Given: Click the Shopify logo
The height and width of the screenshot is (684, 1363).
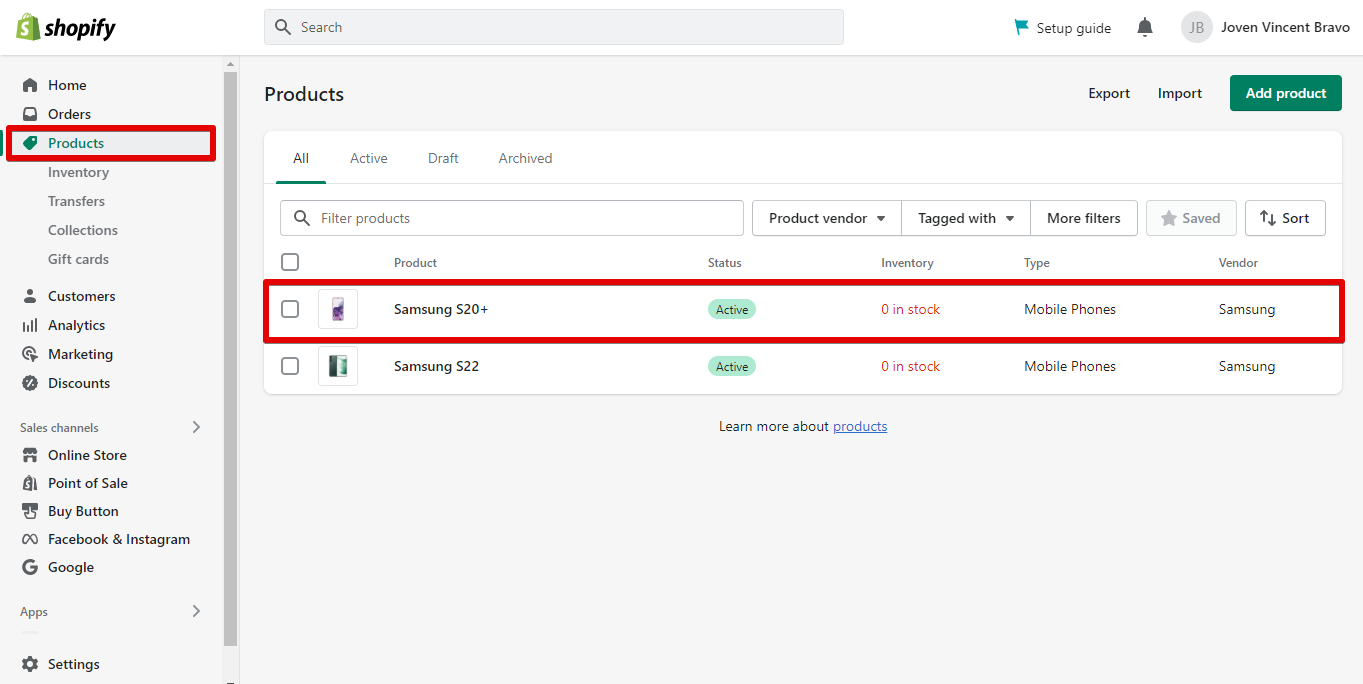Looking at the screenshot, I should click(x=66, y=28).
